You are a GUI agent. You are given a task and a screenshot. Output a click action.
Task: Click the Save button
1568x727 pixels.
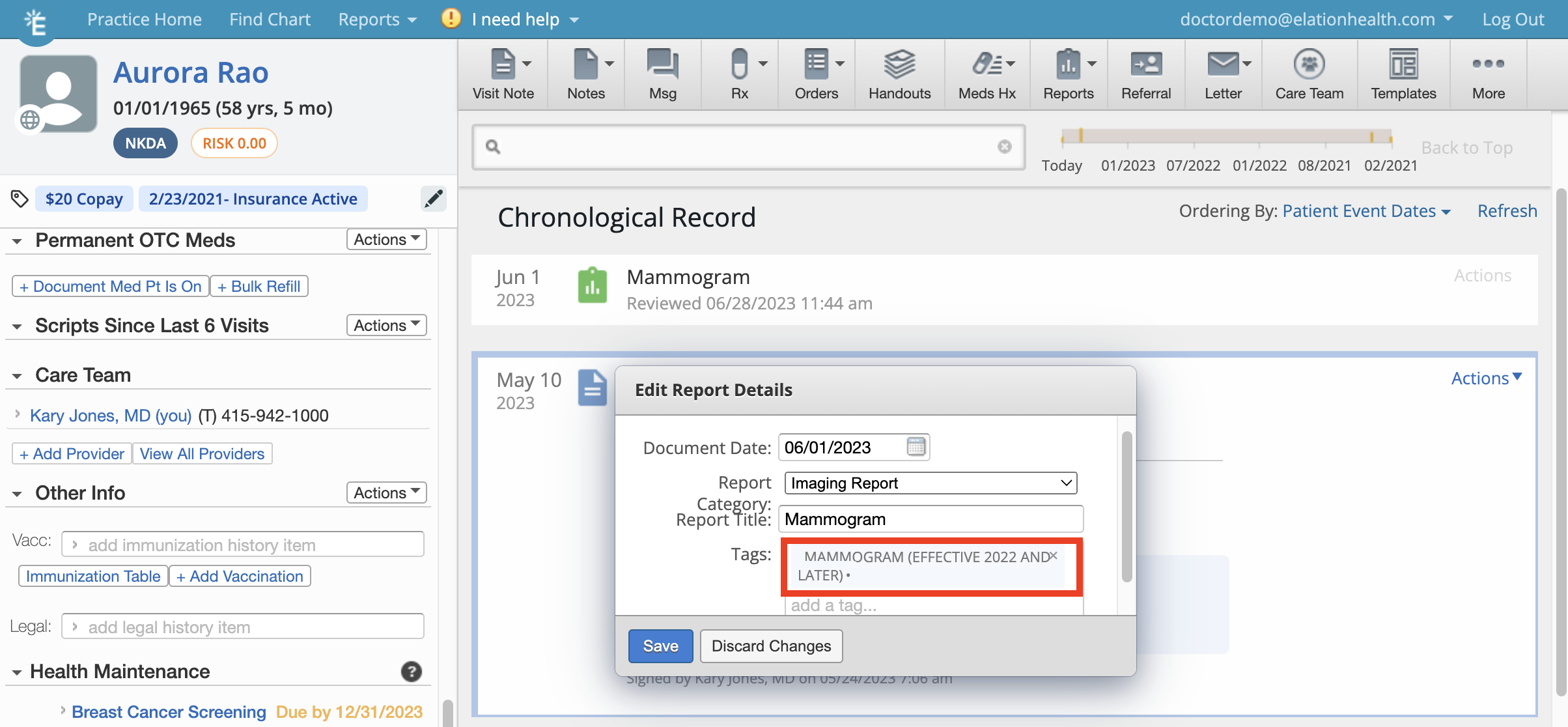pyautogui.click(x=660, y=646)
